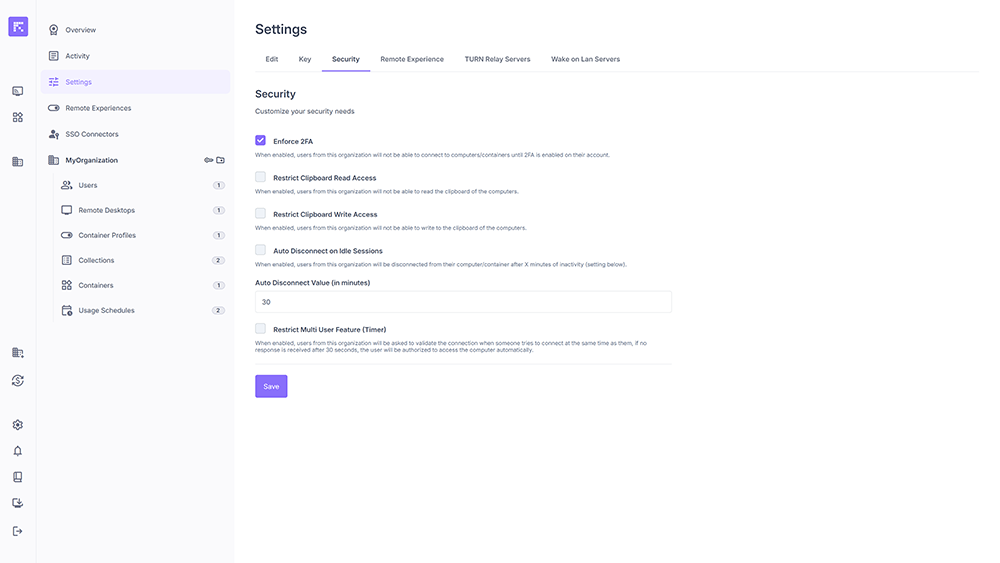
Task: Click the Save button
Action: 271,386
